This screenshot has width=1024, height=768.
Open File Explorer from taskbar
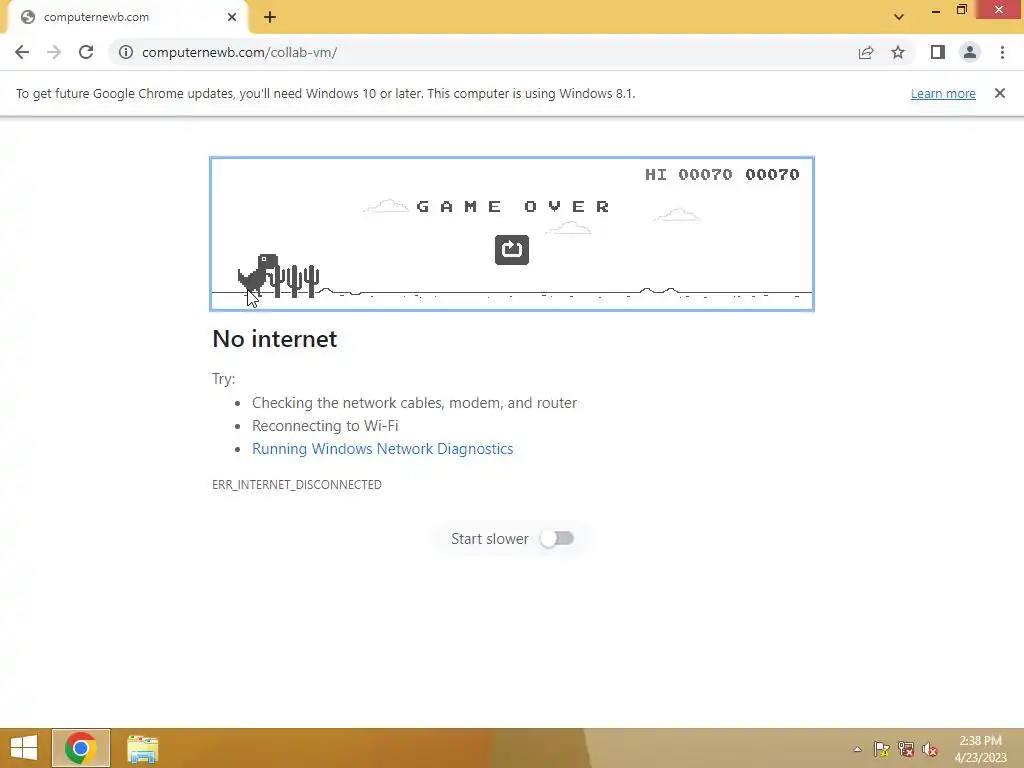(x=142, y=749)
